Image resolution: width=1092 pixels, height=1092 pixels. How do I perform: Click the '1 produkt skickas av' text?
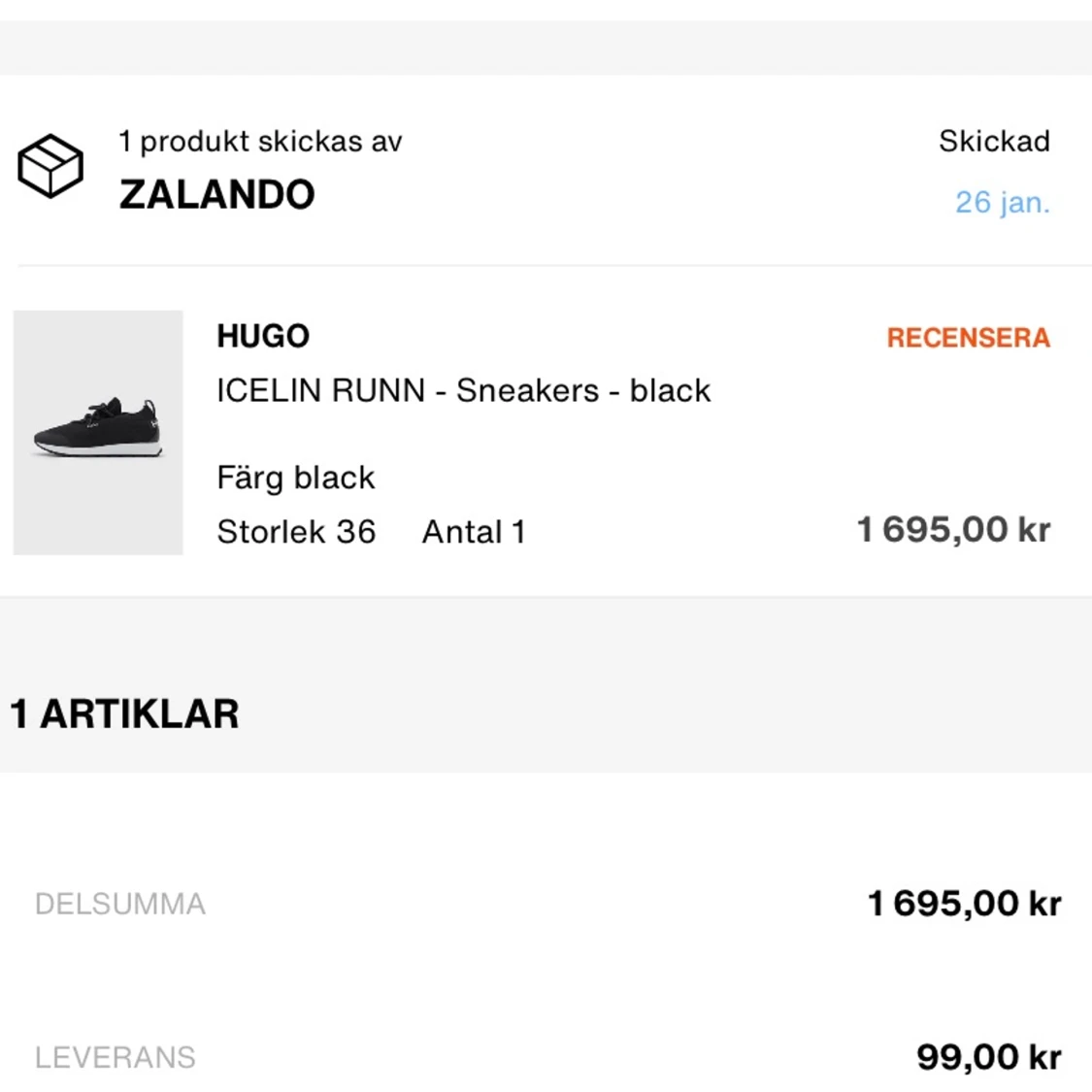click(260, 142)
